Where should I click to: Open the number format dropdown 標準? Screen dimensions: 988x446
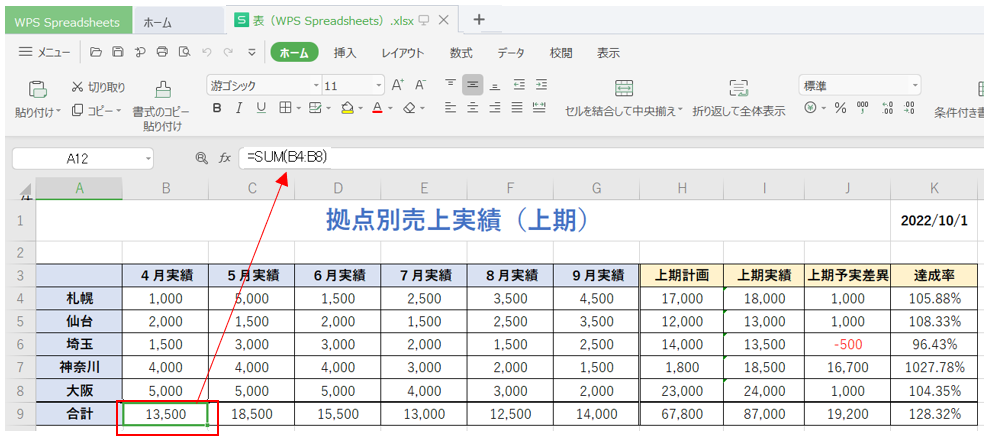pos(913,86)
